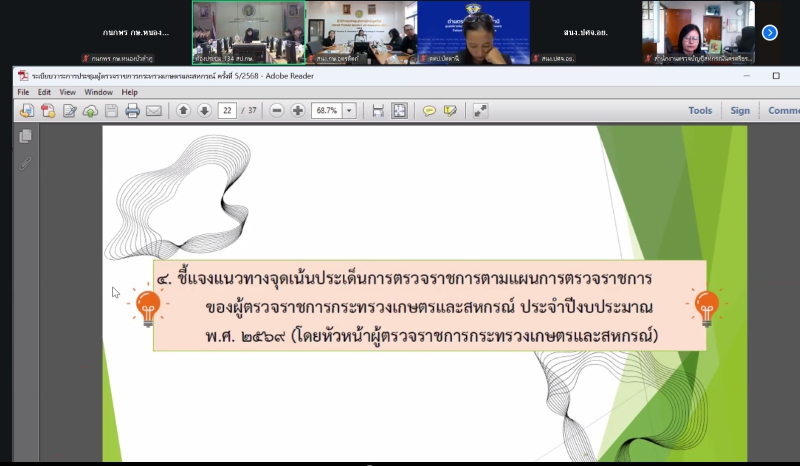Open the File menu
The height and width of the screenshot is (466, 800).
23,92
